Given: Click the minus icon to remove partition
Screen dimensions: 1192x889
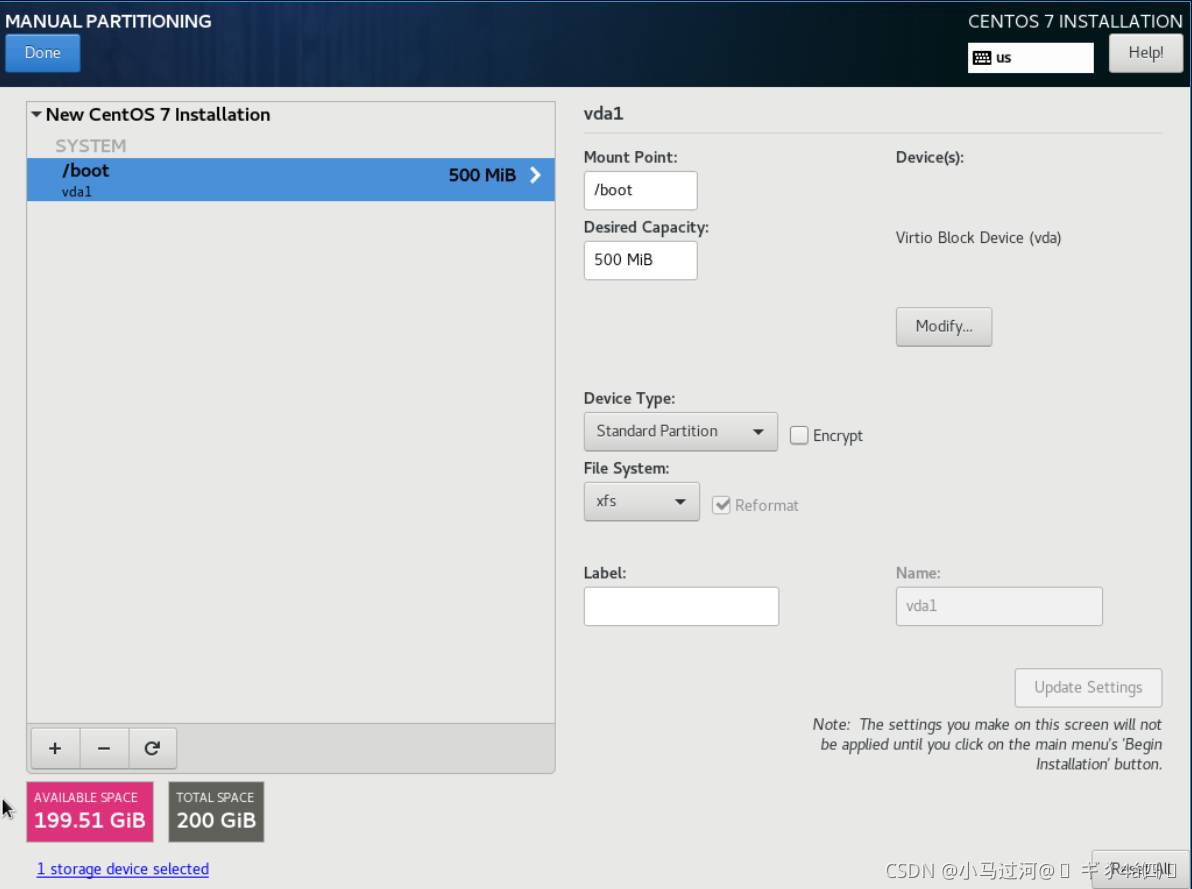Looking at the screenshot, I should 104,748.
